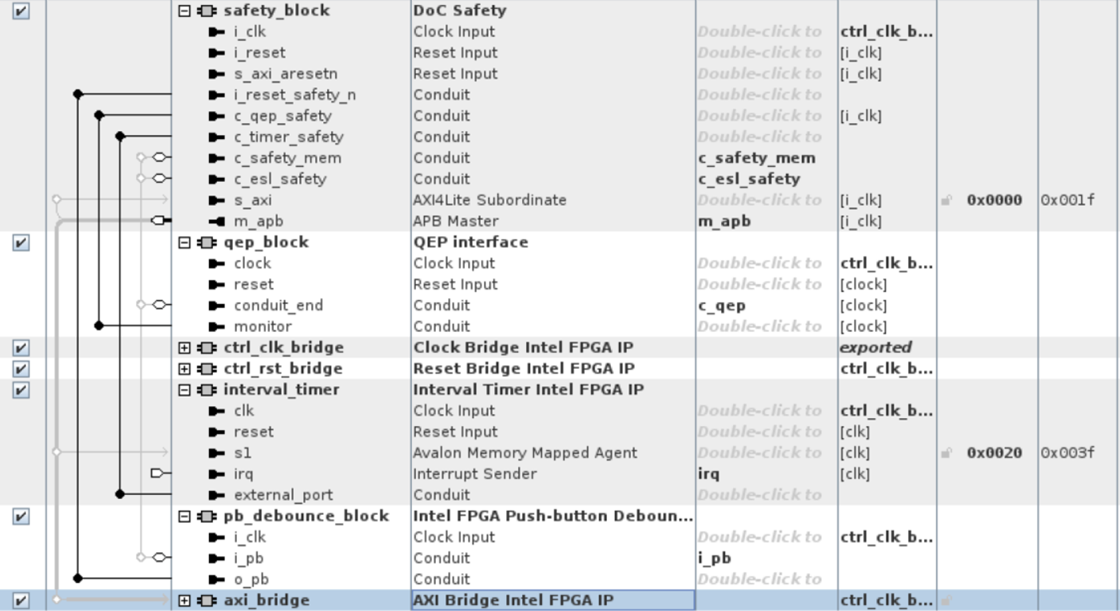Viewport: 1120px width, 611px height.
Task: Collapse the interval_timer tree node
Action: click(x=184, y=389)
